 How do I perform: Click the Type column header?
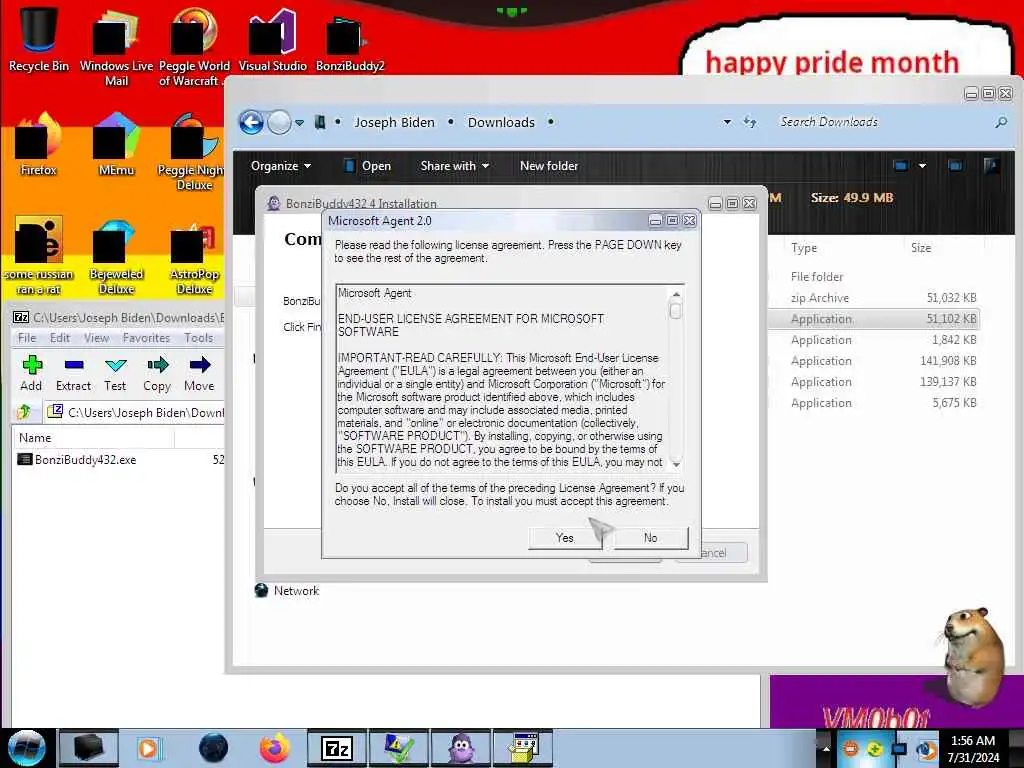point(804,248)
